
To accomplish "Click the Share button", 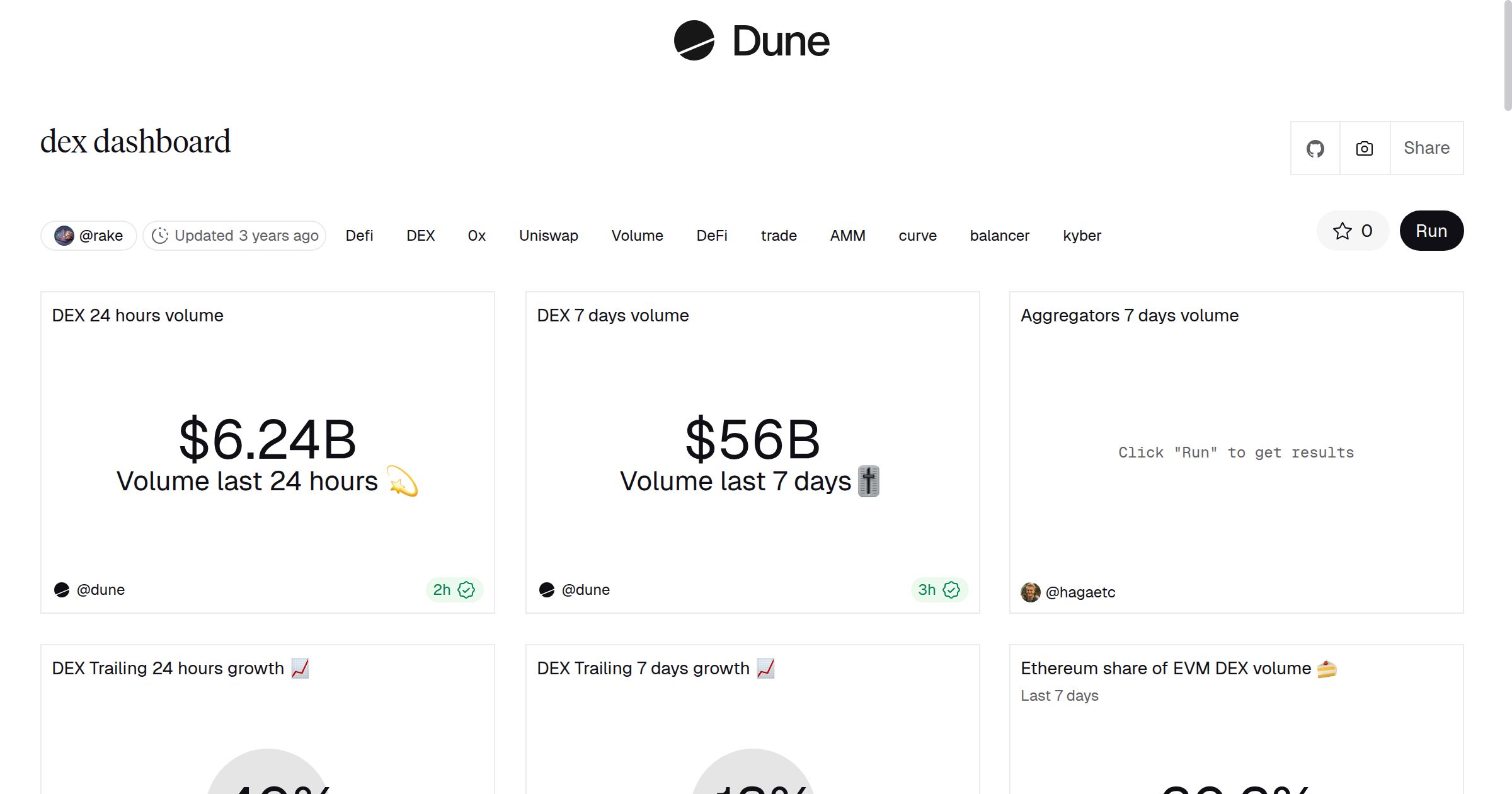I will (x=1426, y=147).
